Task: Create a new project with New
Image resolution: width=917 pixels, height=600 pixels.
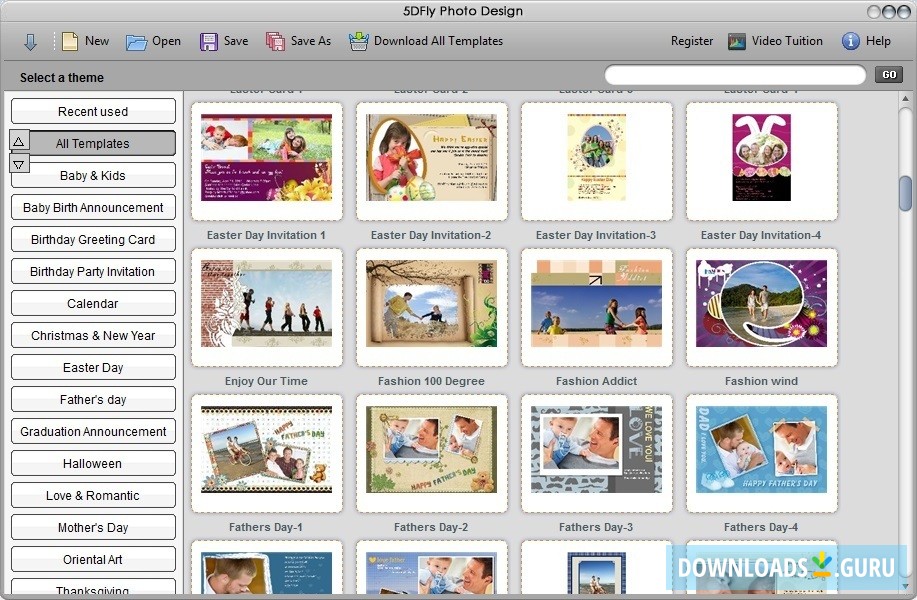Action: point(85,41)
